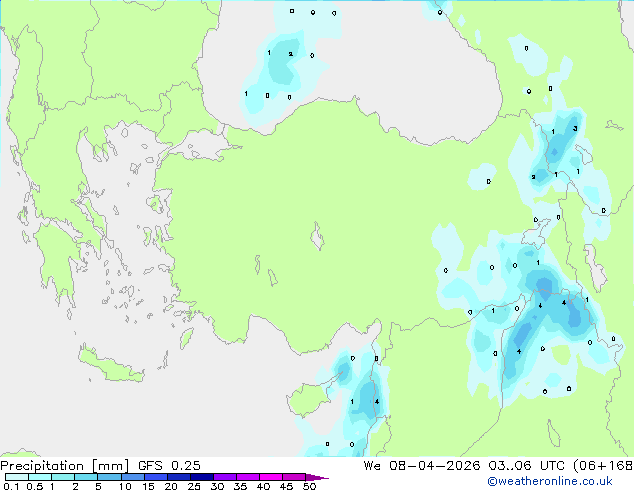Click the "(06+168" forecast run text
Image resolution: width=634 pixels, height=490 pixels.
pos(602,465)
